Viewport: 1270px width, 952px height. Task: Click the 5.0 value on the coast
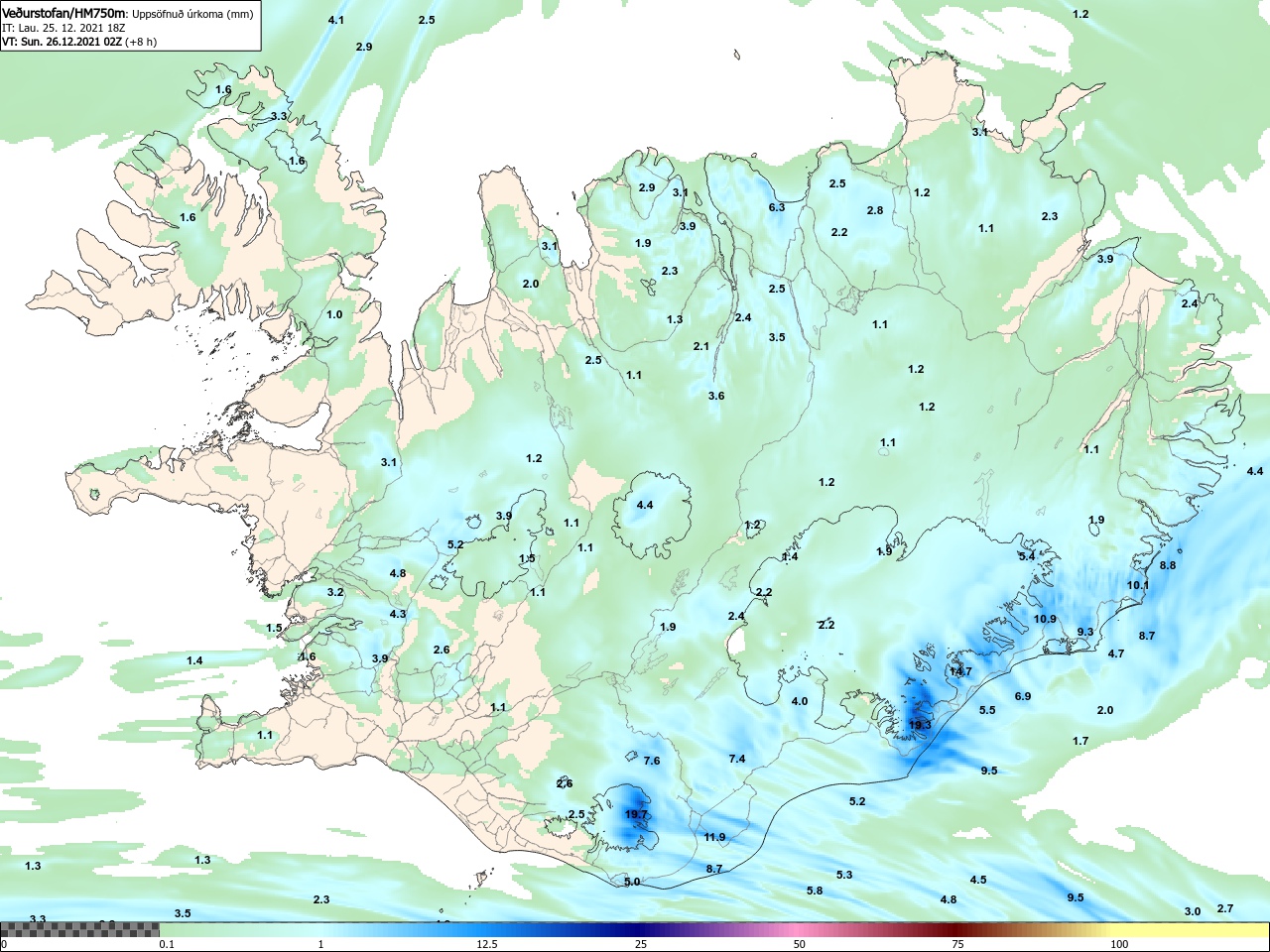pos(632,883)
